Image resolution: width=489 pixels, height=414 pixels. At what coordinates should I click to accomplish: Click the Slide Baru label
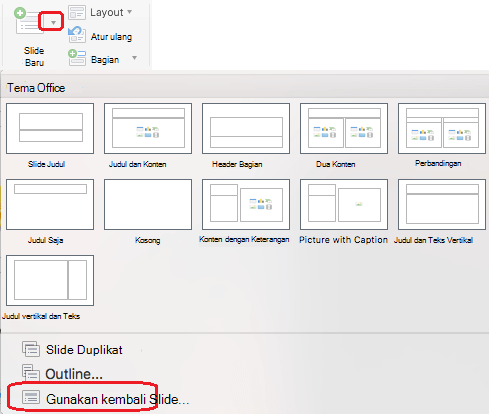point(34,57)
